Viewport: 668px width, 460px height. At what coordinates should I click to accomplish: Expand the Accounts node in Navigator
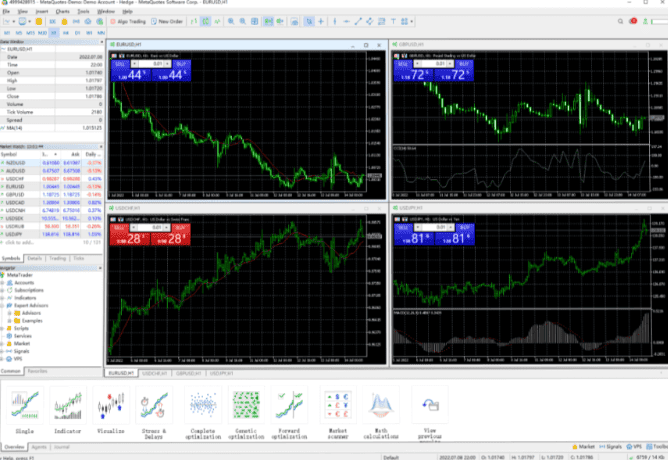coord(2,283)
